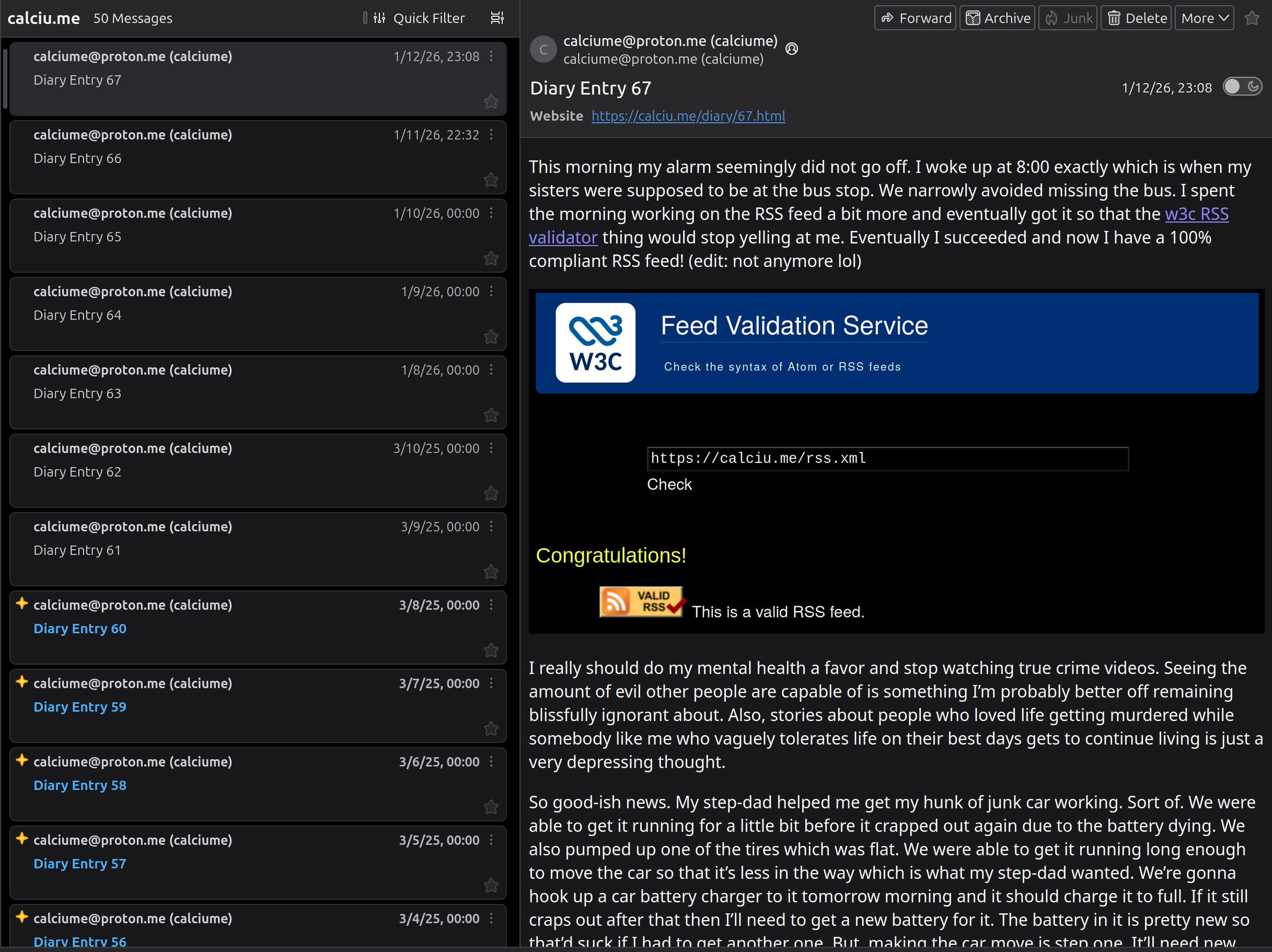Click the add sender to address book icon

792,49
